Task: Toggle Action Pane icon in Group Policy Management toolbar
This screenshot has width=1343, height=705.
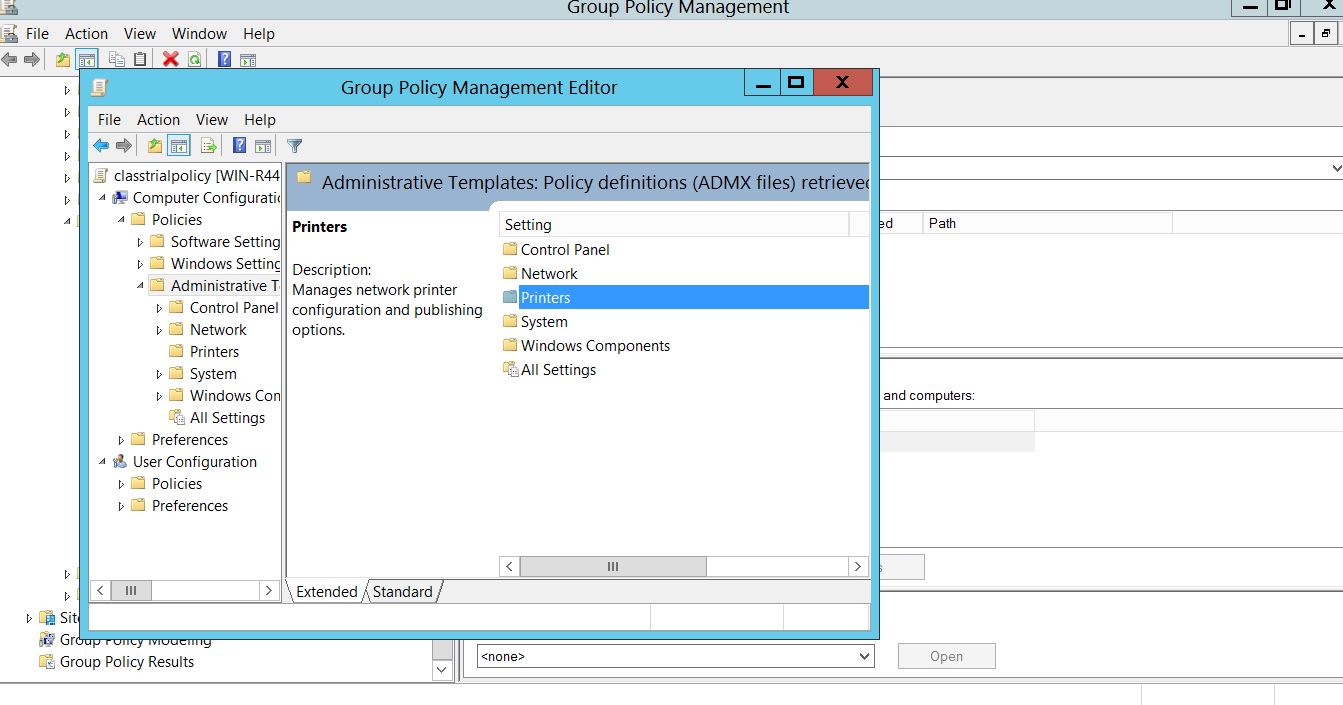Action: pyautogui.click(x=248, y=59)
